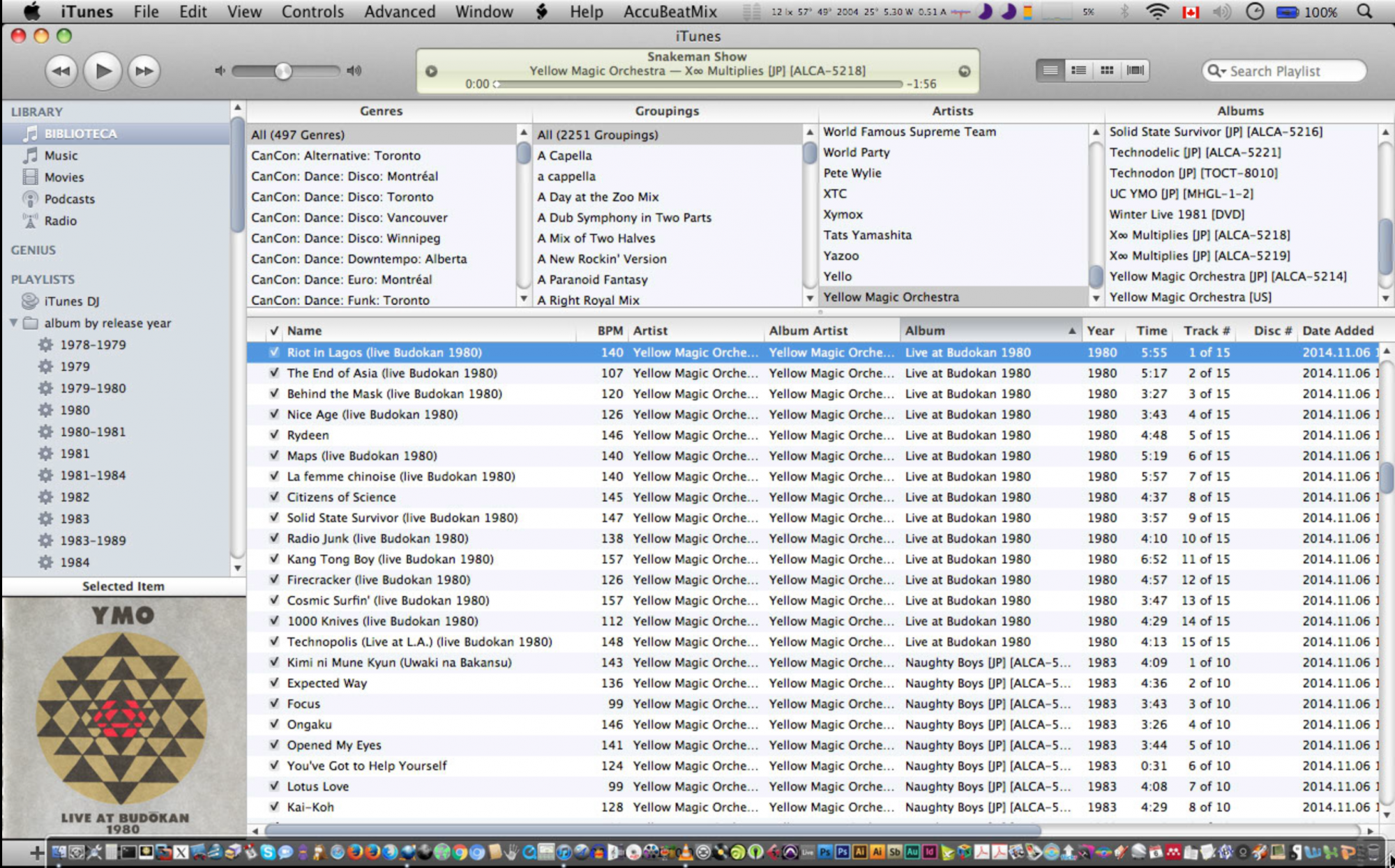
Task: Sort by Date Added column header
Action: click(x=1338, y=331)
